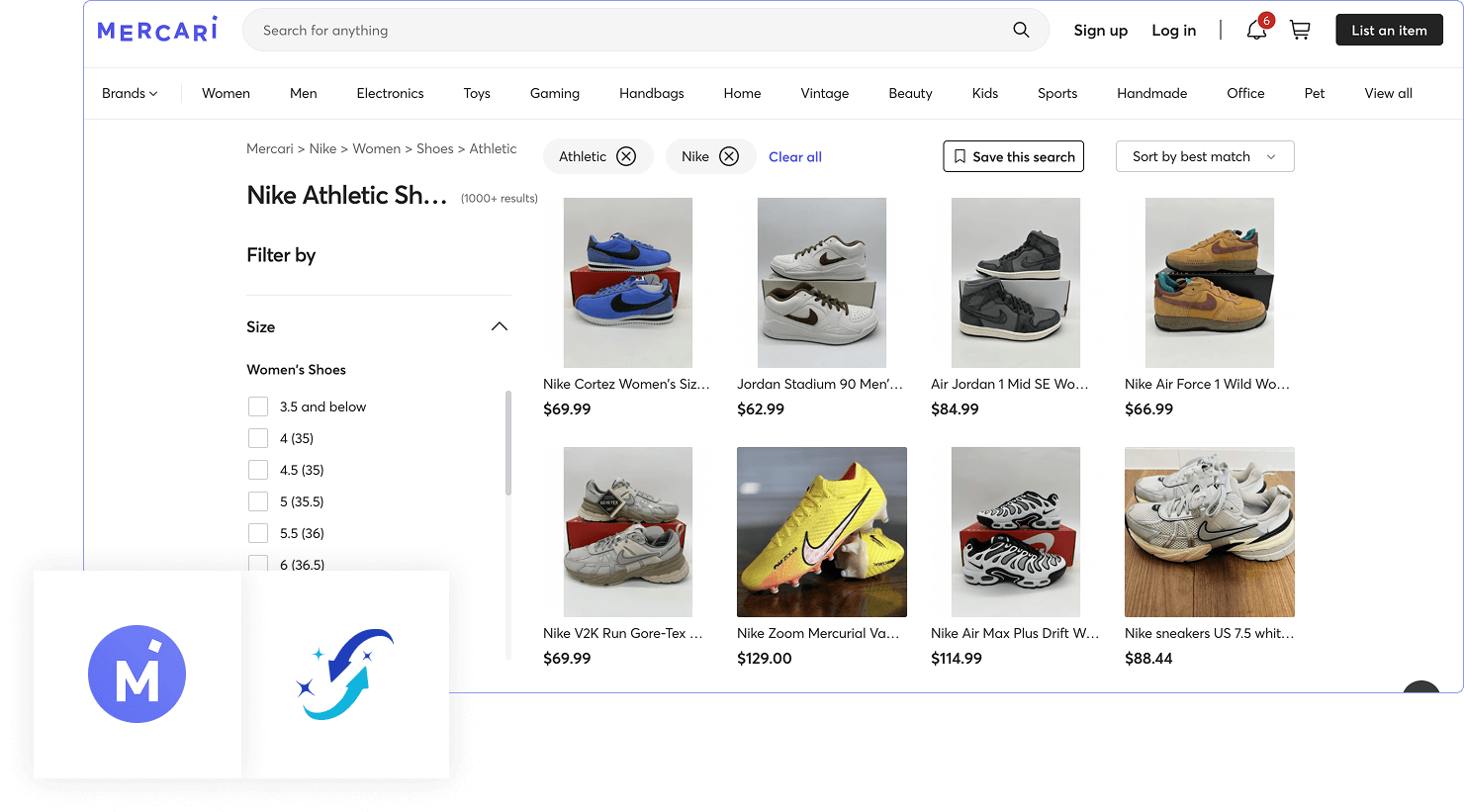Screen dimensions: 1464x812
Task: Remove the Athletic filter chip
Action: (x=626, y=156)
